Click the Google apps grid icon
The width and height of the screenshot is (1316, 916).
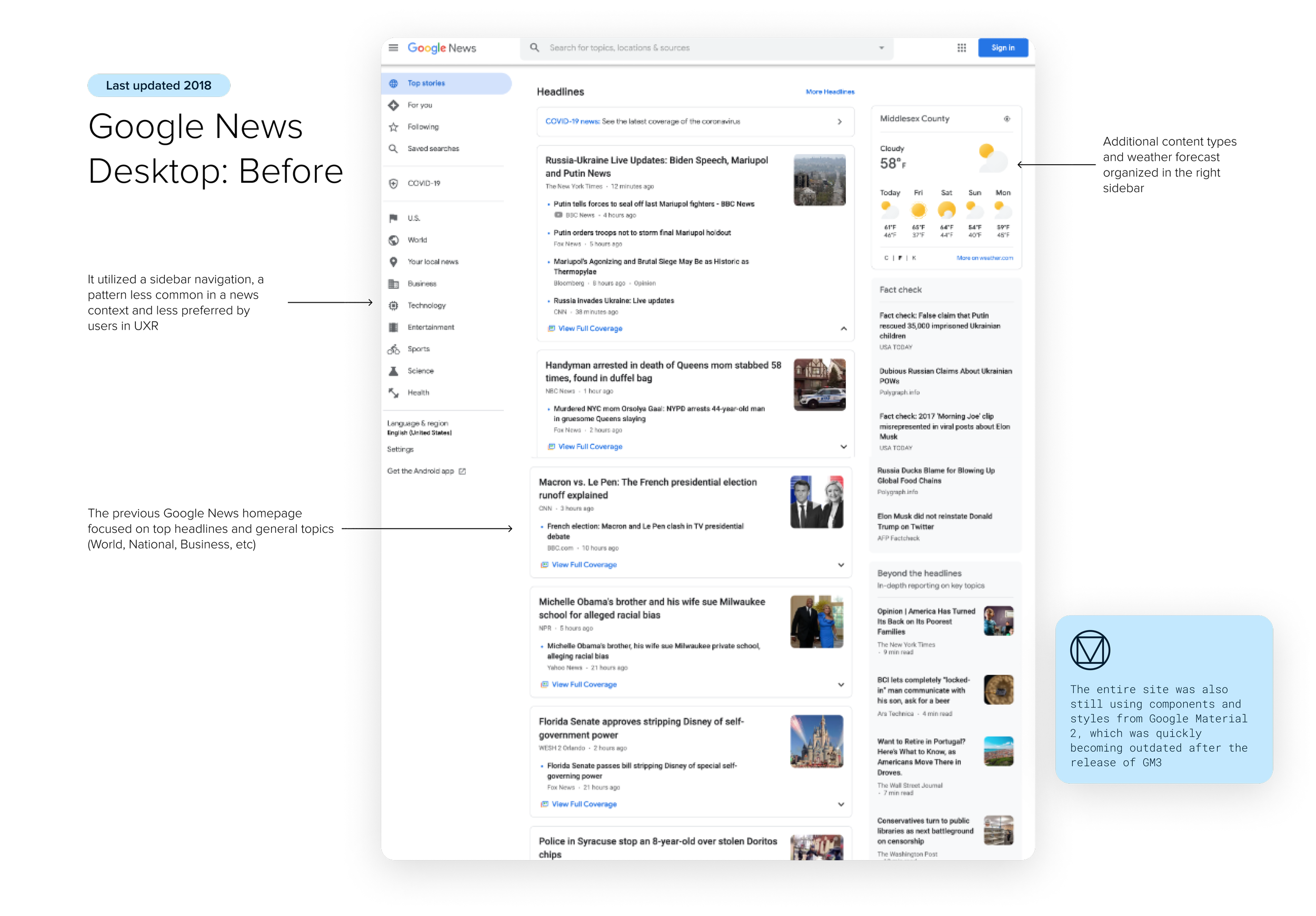coord(961,47)
